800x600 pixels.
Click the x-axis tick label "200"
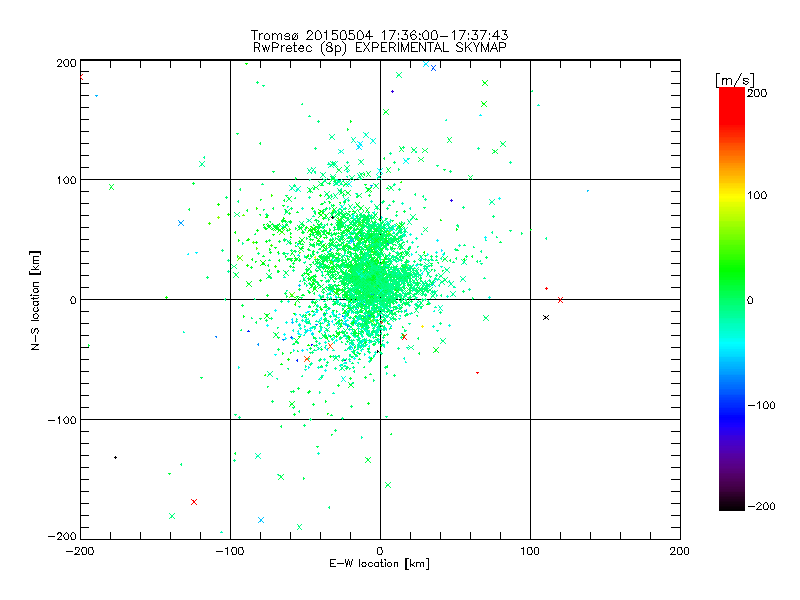(680, 551)
